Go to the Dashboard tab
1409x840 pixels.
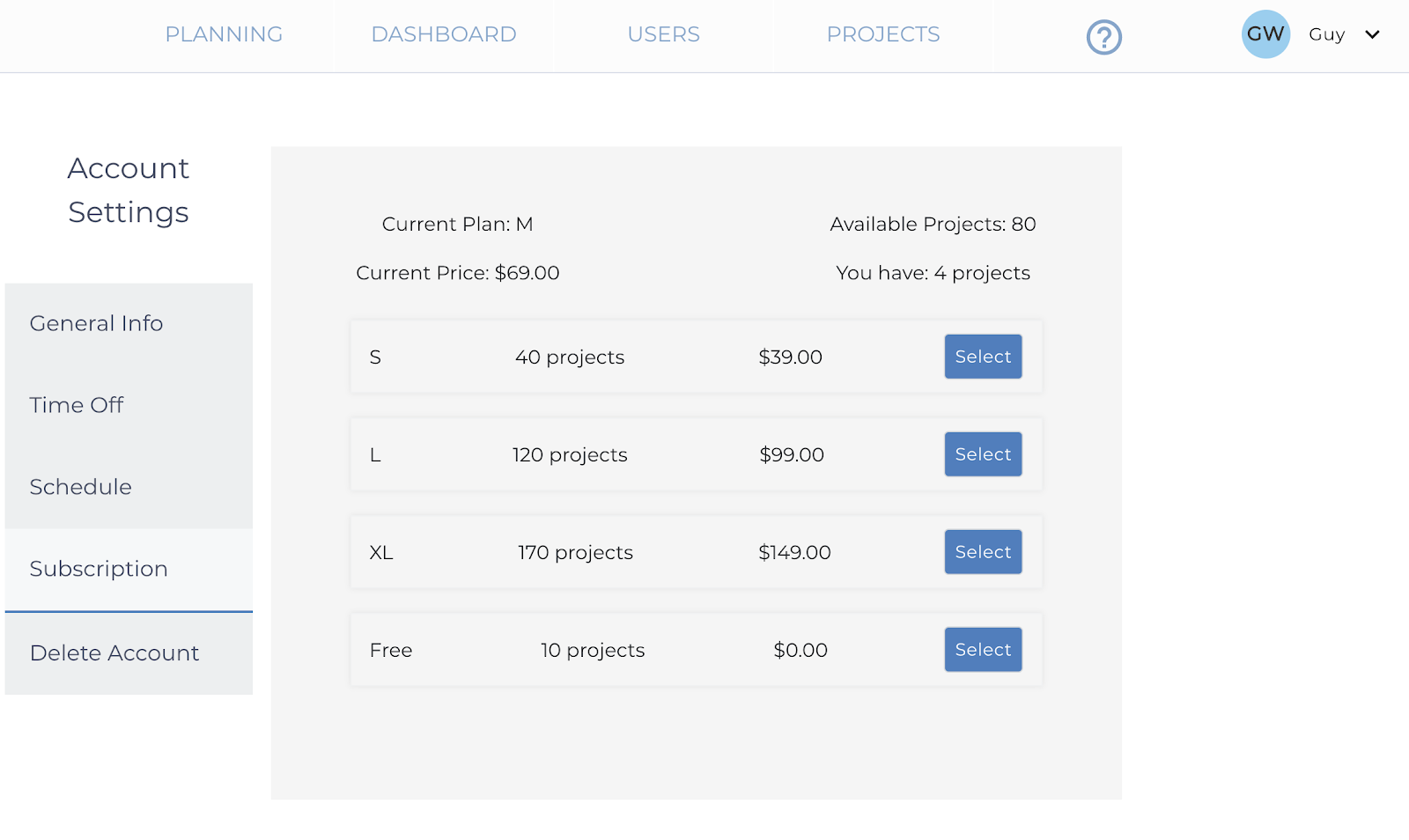pyautogui.click(x=443, y=34)
